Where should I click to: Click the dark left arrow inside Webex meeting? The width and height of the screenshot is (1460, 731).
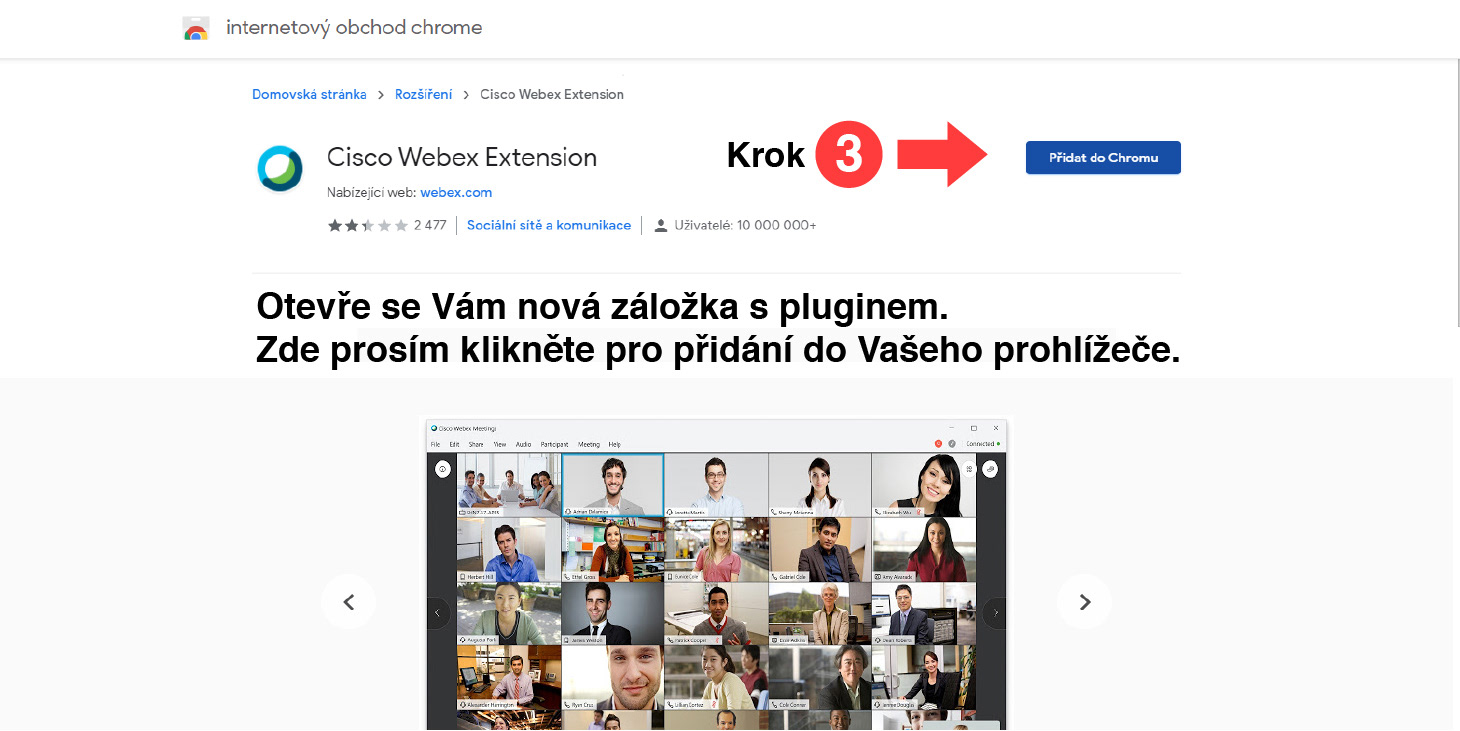[437, 613]
